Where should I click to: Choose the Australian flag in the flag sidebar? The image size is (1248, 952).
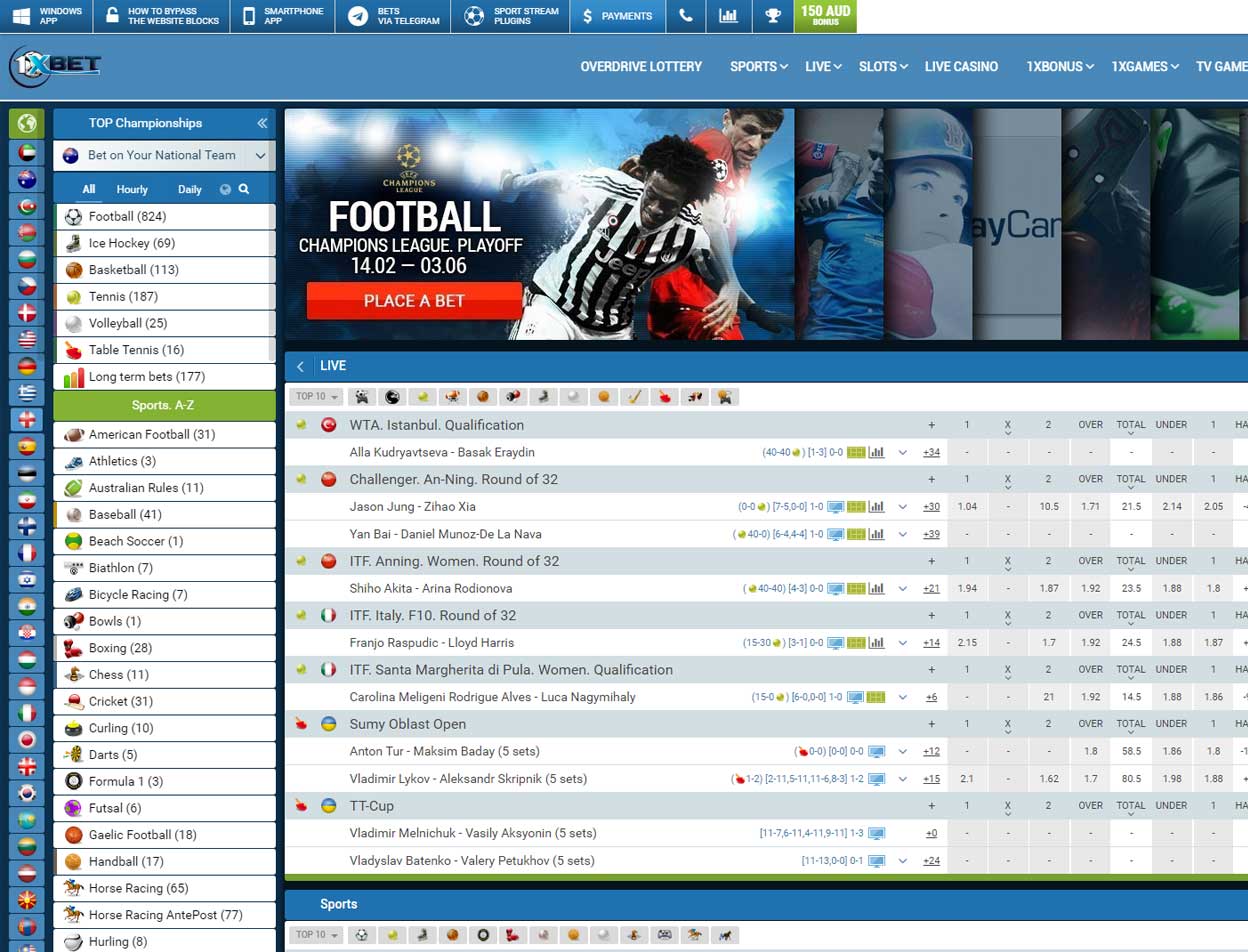point(27,180)
